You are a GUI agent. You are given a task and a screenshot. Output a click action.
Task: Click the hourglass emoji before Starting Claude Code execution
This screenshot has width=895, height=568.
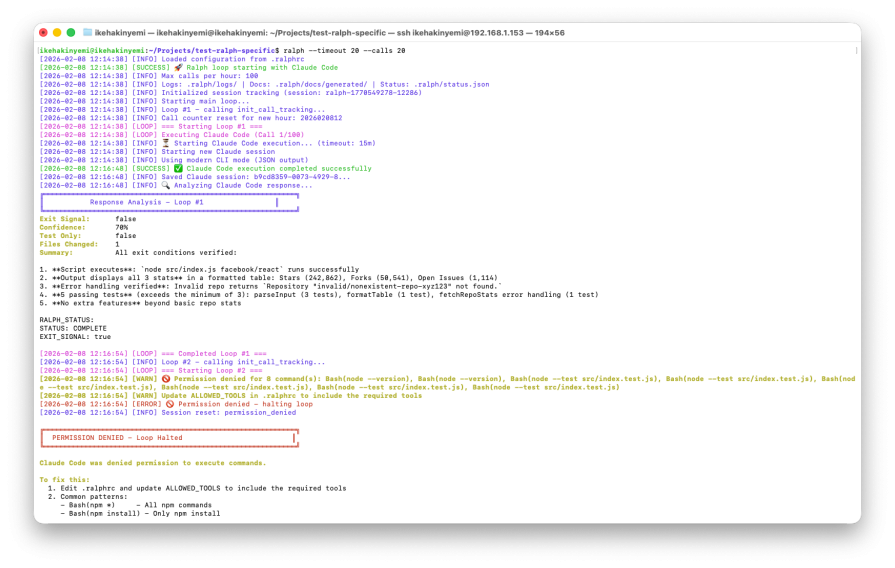[166, 143]
